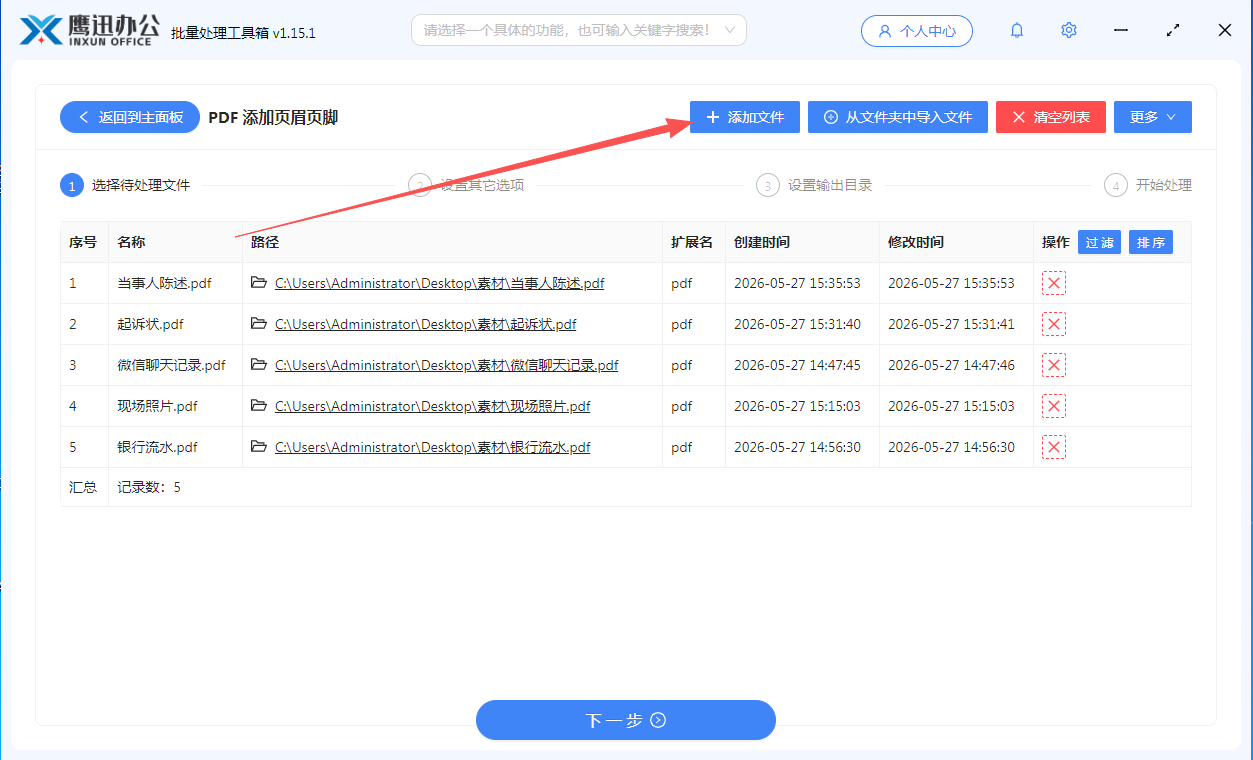Click 清空列表 button
The width and height of the screenshot is (1253, 760).
point(1051,117)
